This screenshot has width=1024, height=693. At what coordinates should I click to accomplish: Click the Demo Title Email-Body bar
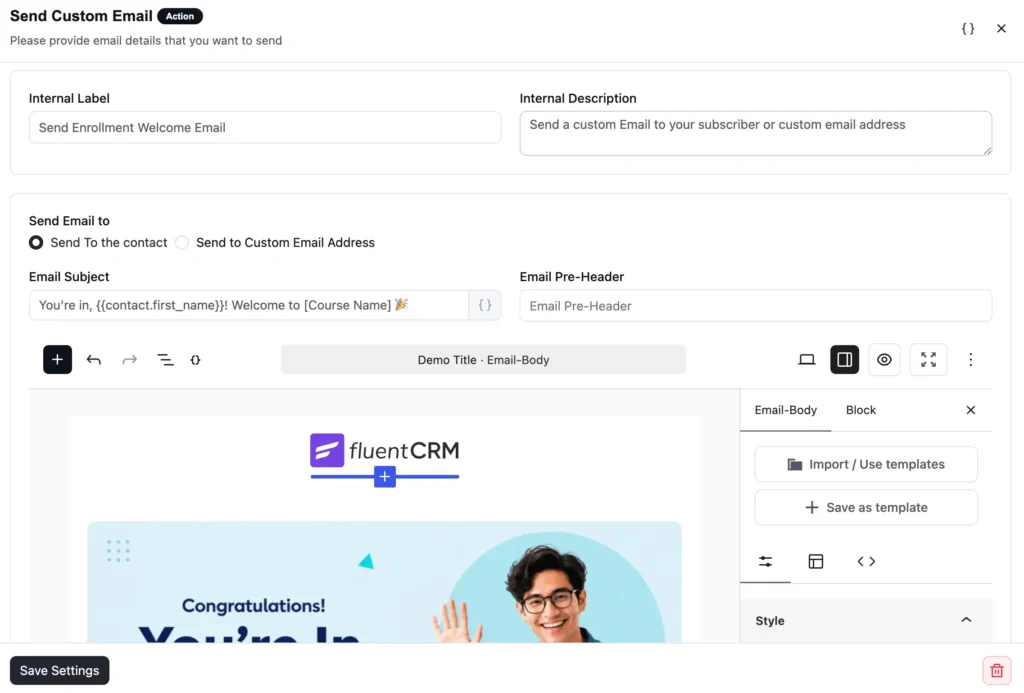point(483,359)
